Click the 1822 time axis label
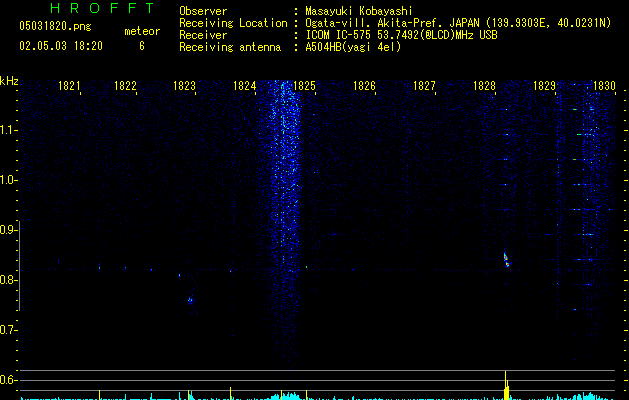 pyautogui.click(x=125, y=86)
